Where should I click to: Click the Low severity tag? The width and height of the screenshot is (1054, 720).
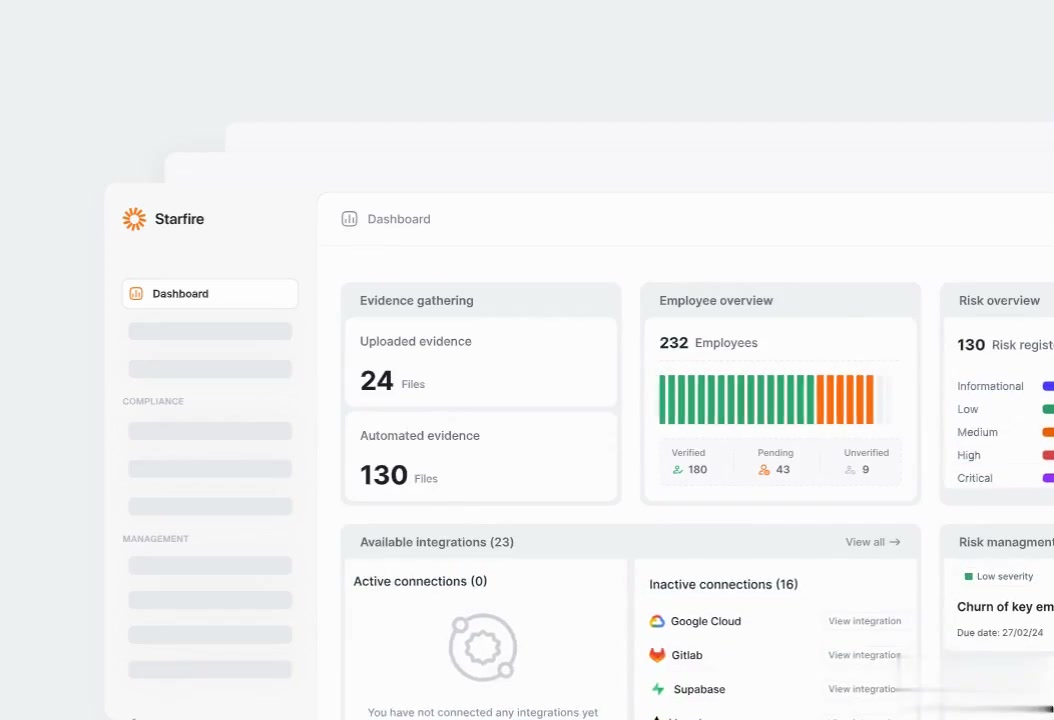click(999, 576)
